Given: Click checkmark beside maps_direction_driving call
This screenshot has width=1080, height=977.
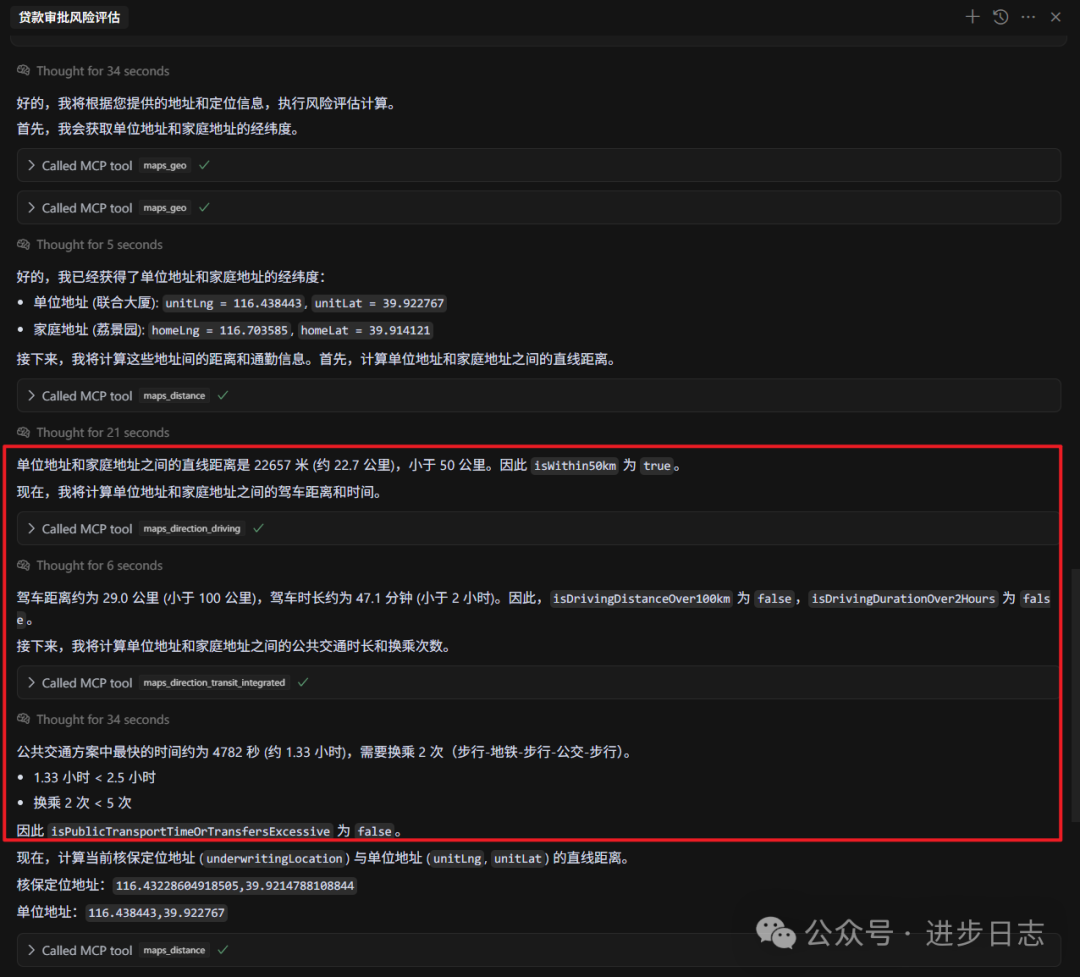Looking at the screenshot, I should 258,528.
